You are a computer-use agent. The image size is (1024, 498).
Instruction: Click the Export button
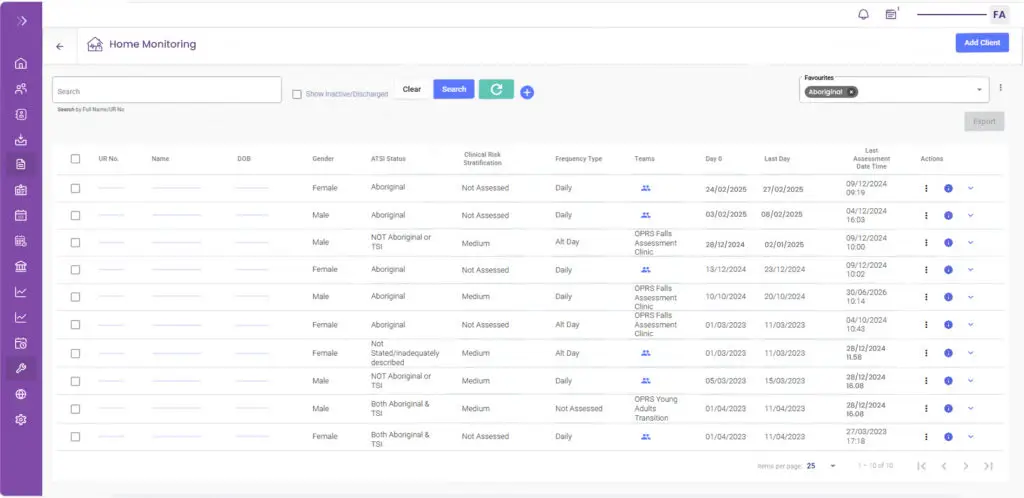(984, 121)
